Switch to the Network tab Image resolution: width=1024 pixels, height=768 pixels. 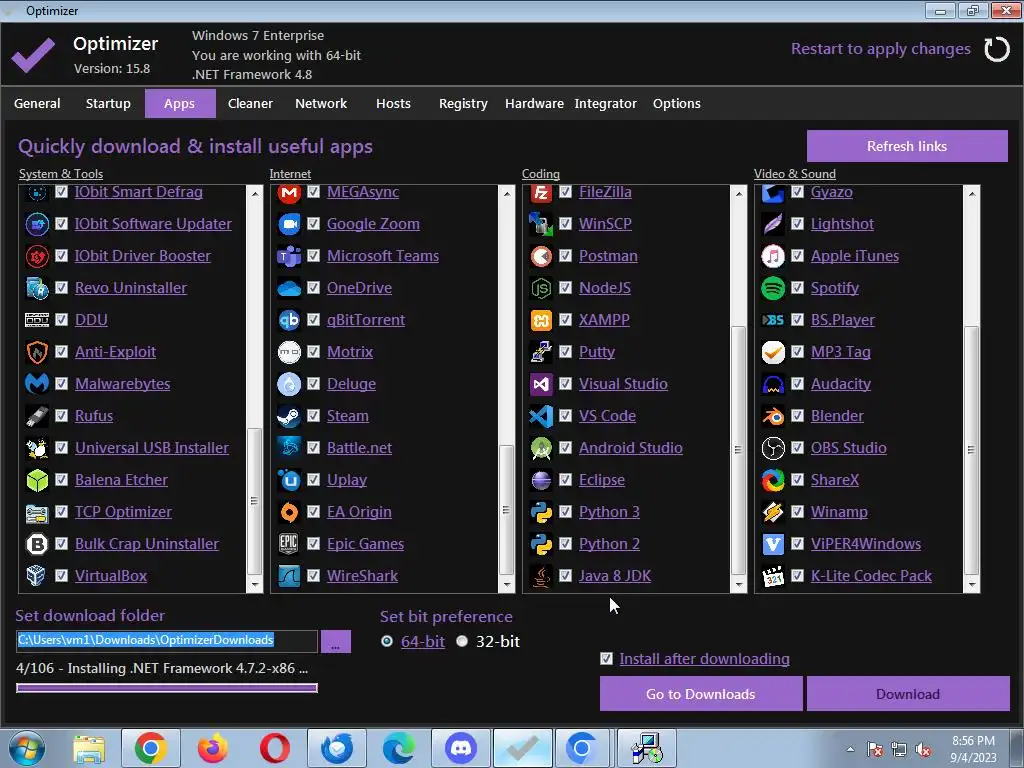(321, 103)
